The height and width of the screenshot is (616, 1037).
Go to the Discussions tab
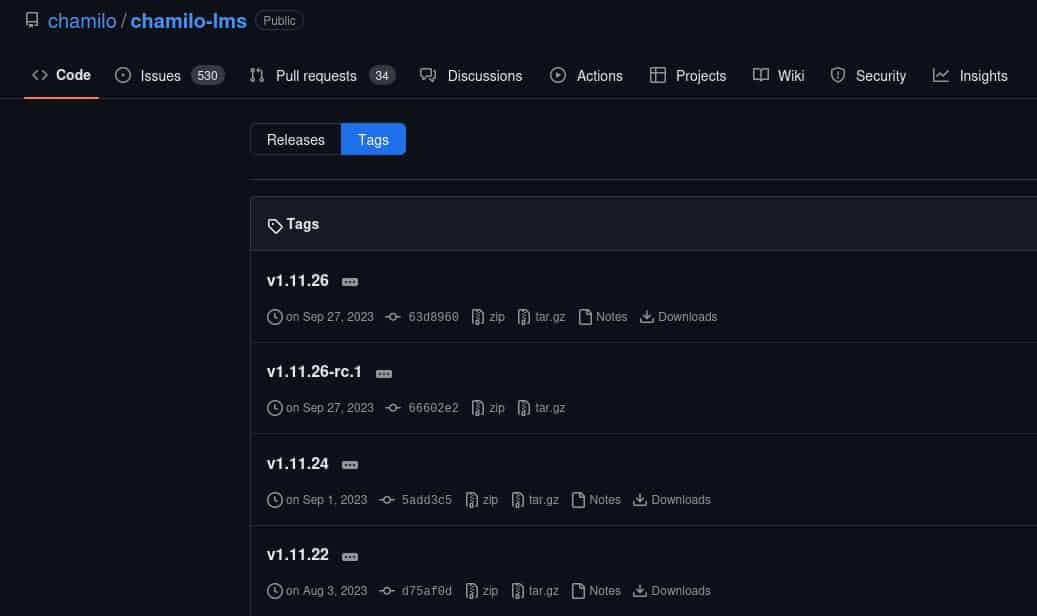[x=472, y=75]
